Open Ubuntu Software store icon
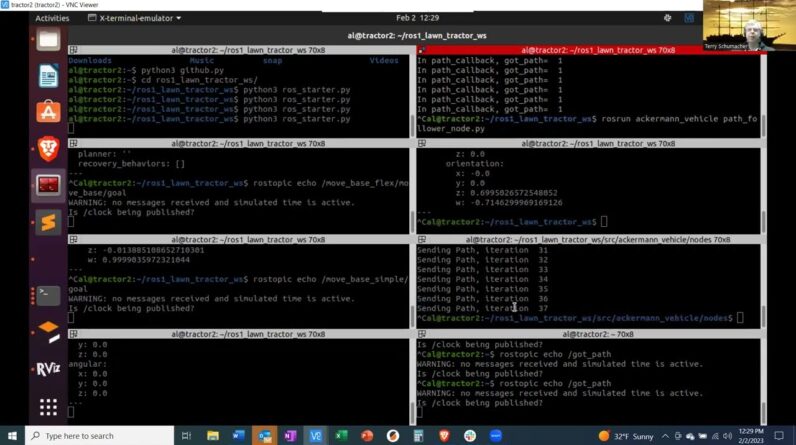 (x=48, y=112)
